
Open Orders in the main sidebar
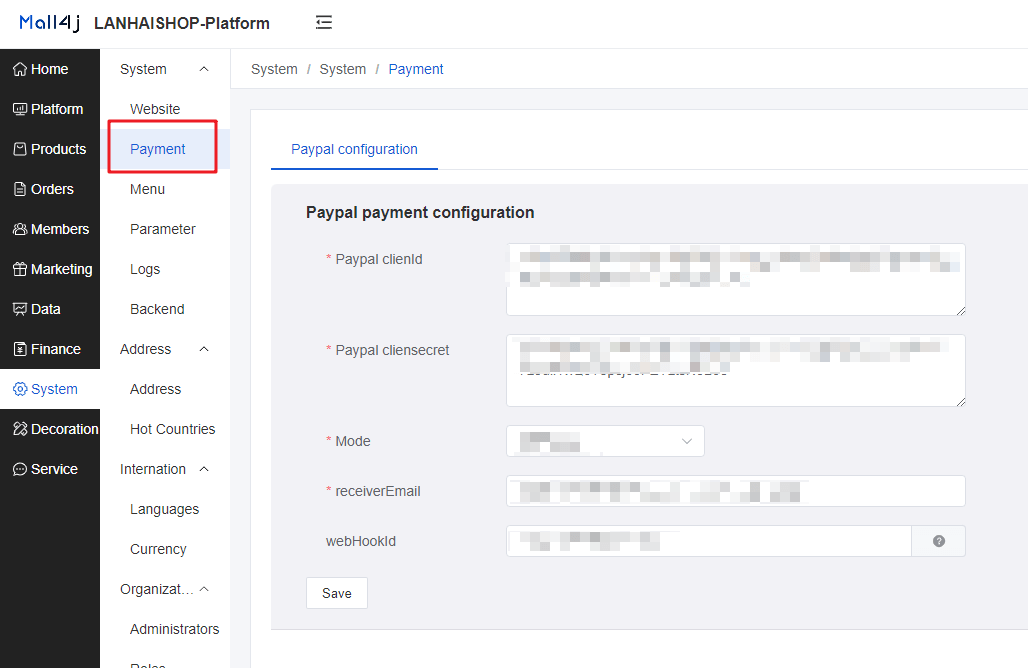click(50, 189)
